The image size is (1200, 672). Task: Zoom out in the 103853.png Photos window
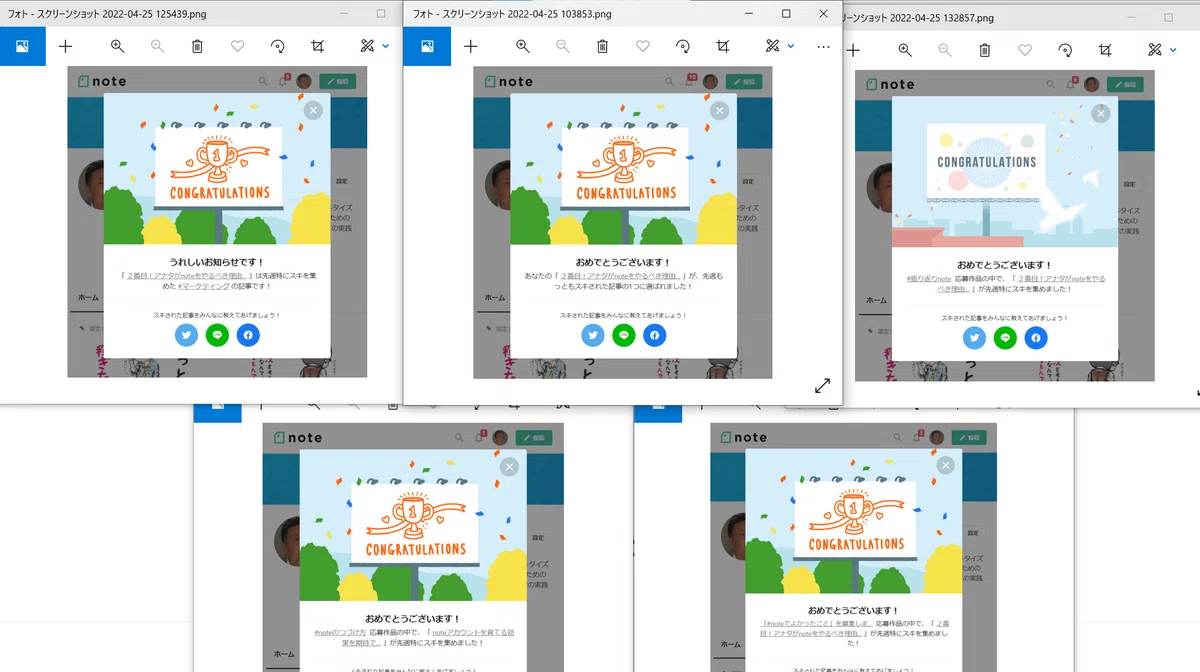[562, 46]
